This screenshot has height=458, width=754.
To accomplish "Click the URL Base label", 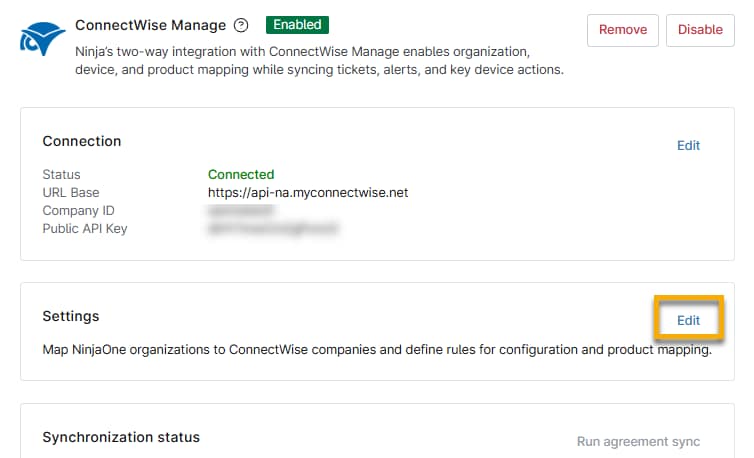I will pos(71,192).
